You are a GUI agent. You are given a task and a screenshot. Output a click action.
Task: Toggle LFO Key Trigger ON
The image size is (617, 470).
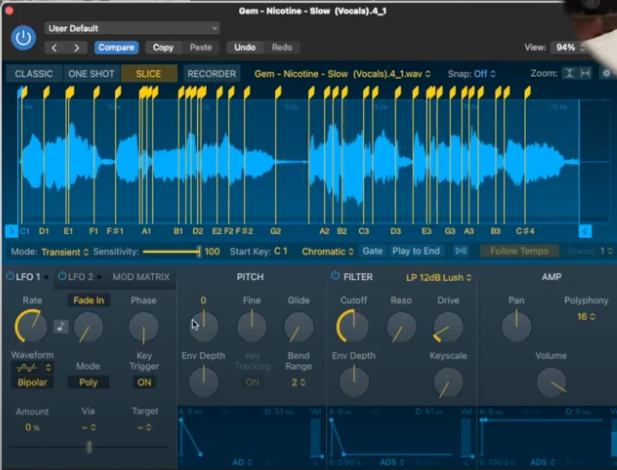click(144, 382)
